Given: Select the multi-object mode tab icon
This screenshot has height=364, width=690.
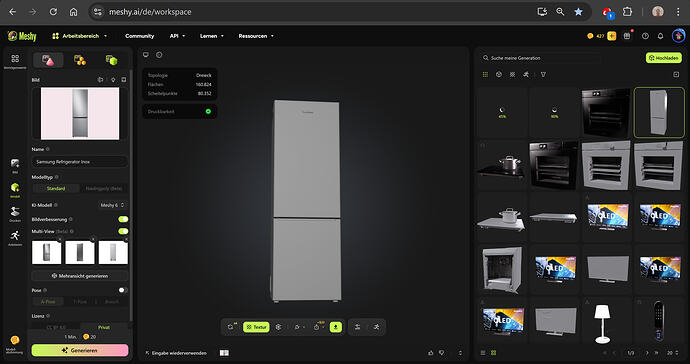Looking at the screenshot, I should click(x=80, y=60).
